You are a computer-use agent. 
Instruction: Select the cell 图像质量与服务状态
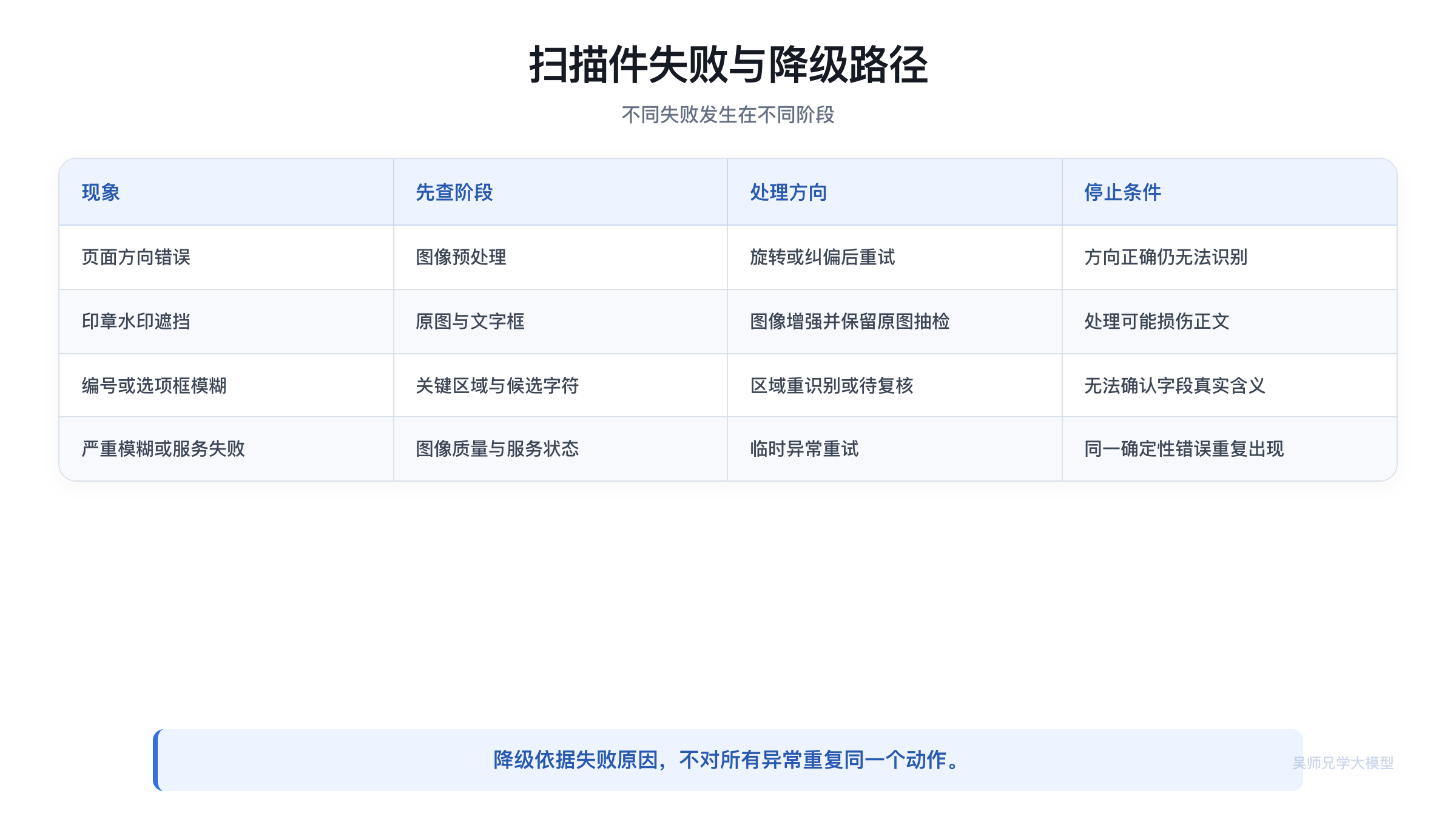(561, 449)
